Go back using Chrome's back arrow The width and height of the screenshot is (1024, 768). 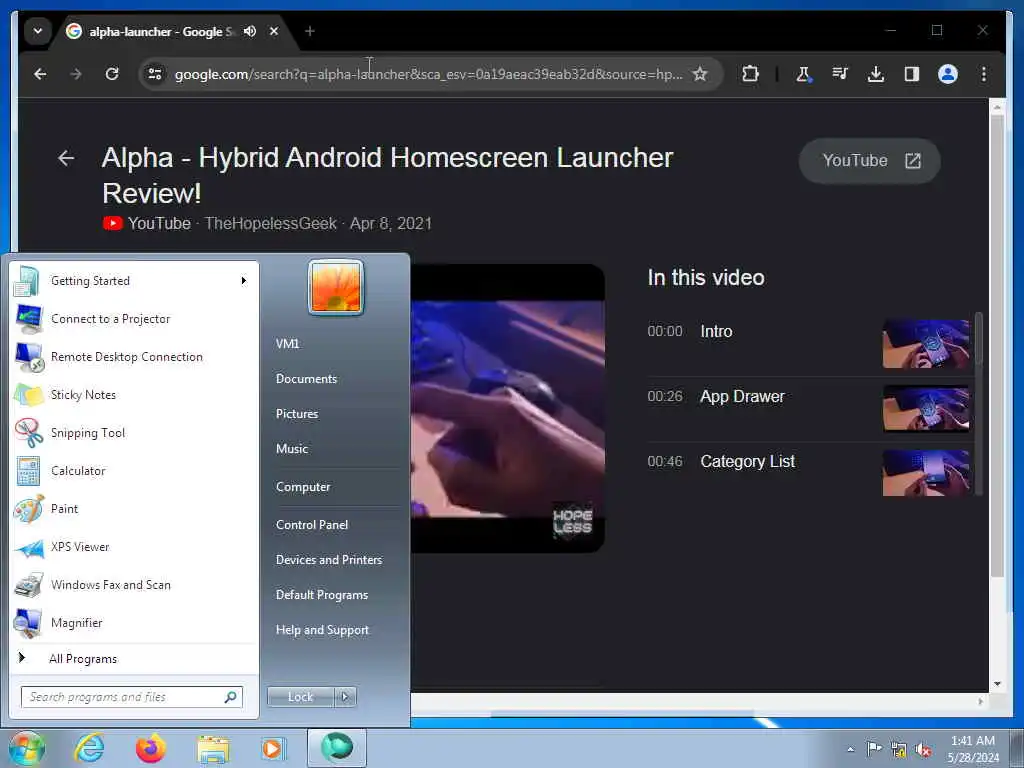click(40, 74)
